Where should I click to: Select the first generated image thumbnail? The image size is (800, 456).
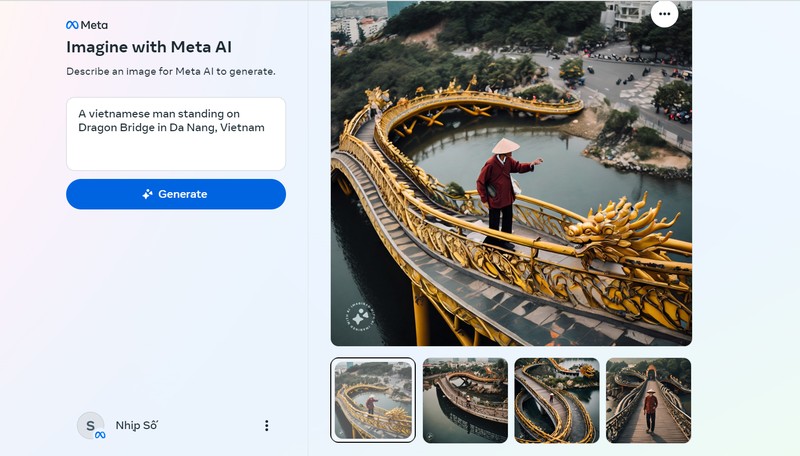[373, 400]
